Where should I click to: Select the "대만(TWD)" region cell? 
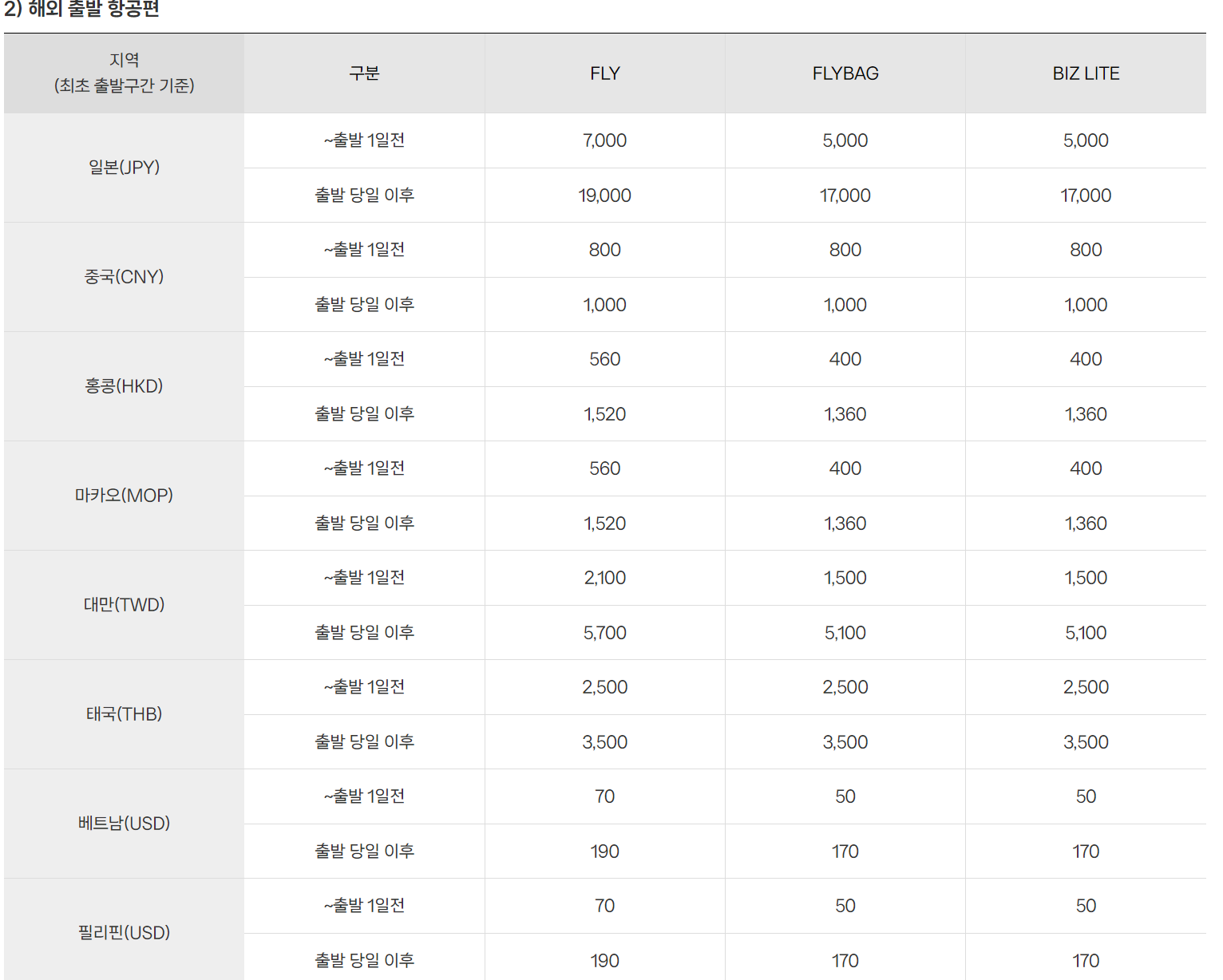[125, 605]
